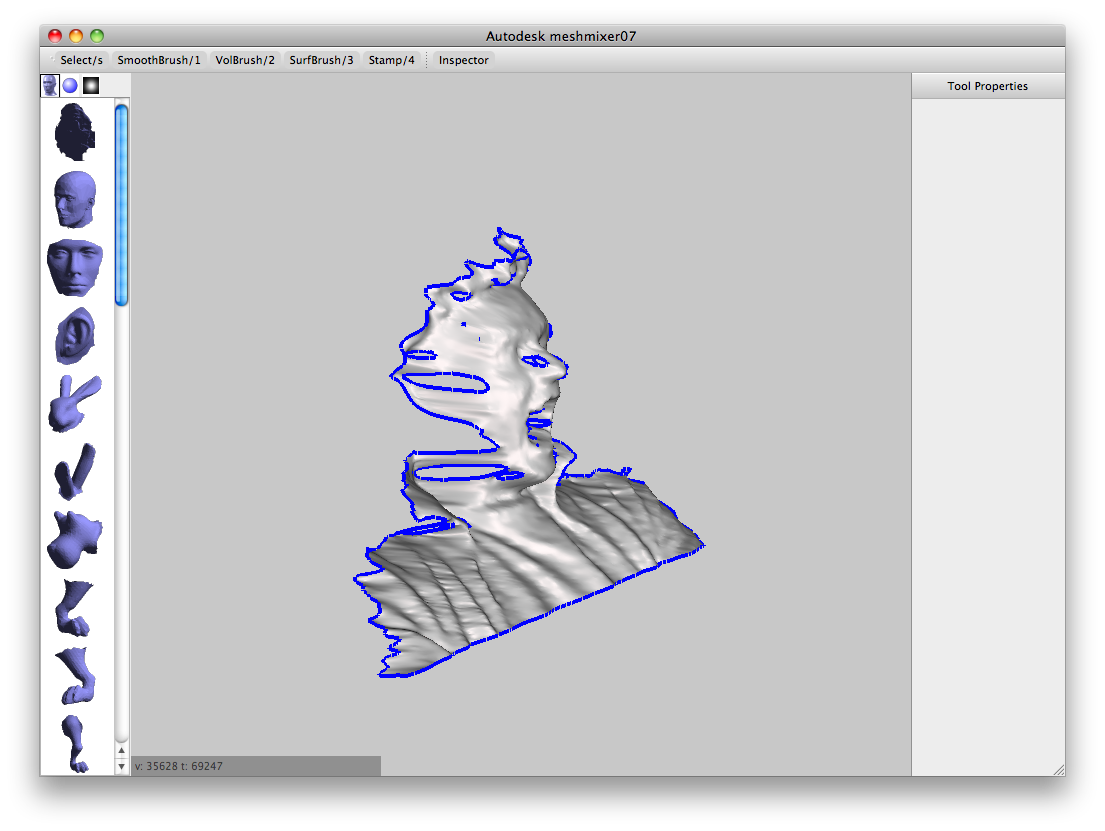Select the mesh parts library tab icon

[x=49, y=85]
